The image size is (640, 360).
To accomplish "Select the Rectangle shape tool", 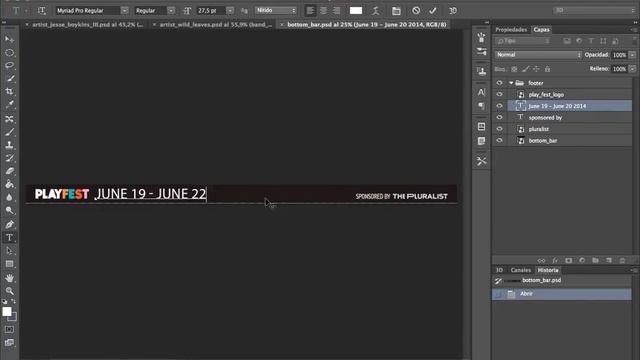I will click(9, 264).
